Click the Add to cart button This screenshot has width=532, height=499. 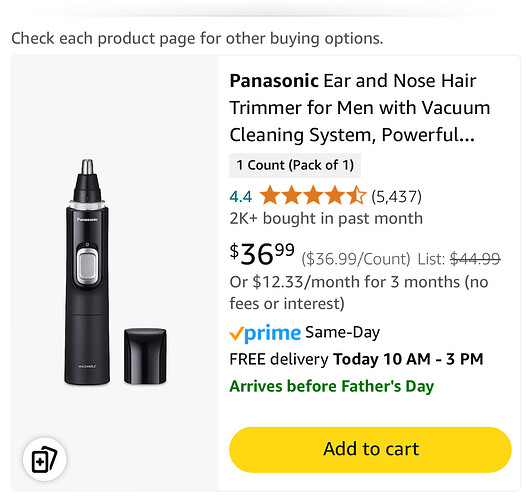pos(370,449)
